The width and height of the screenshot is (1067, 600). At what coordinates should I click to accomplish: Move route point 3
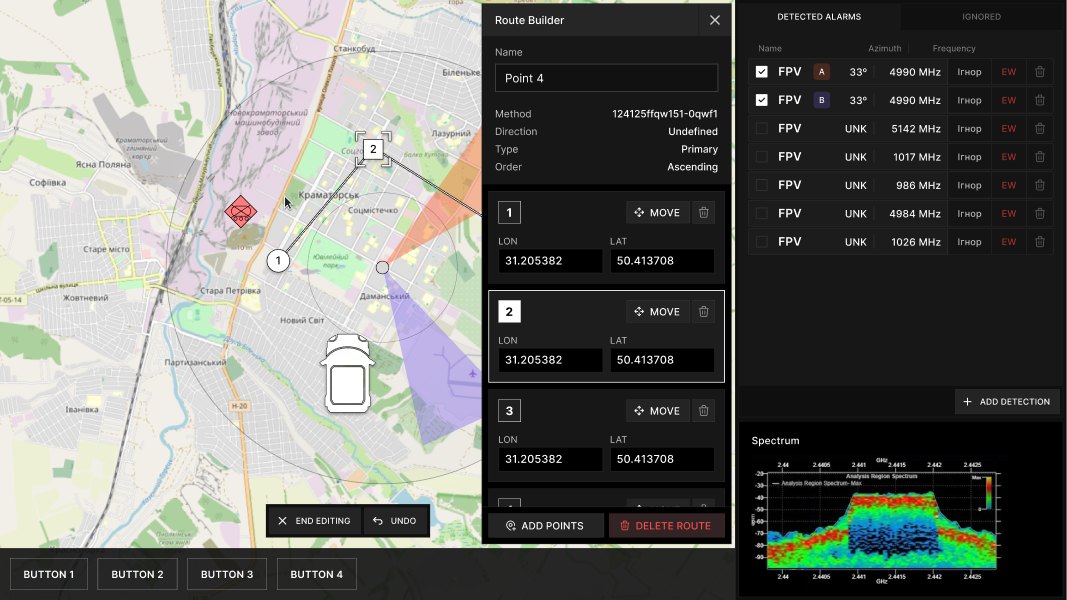click(657, 411)
